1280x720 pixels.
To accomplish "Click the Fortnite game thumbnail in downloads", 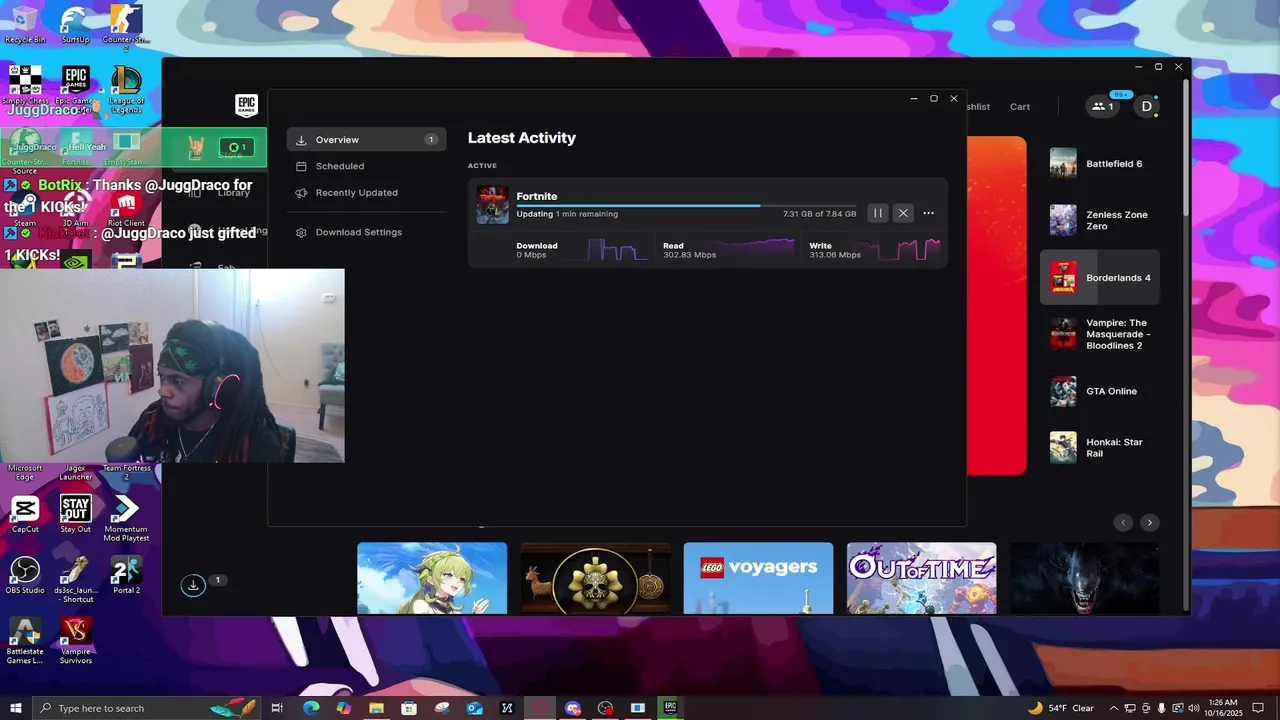I will click(492, 205).
